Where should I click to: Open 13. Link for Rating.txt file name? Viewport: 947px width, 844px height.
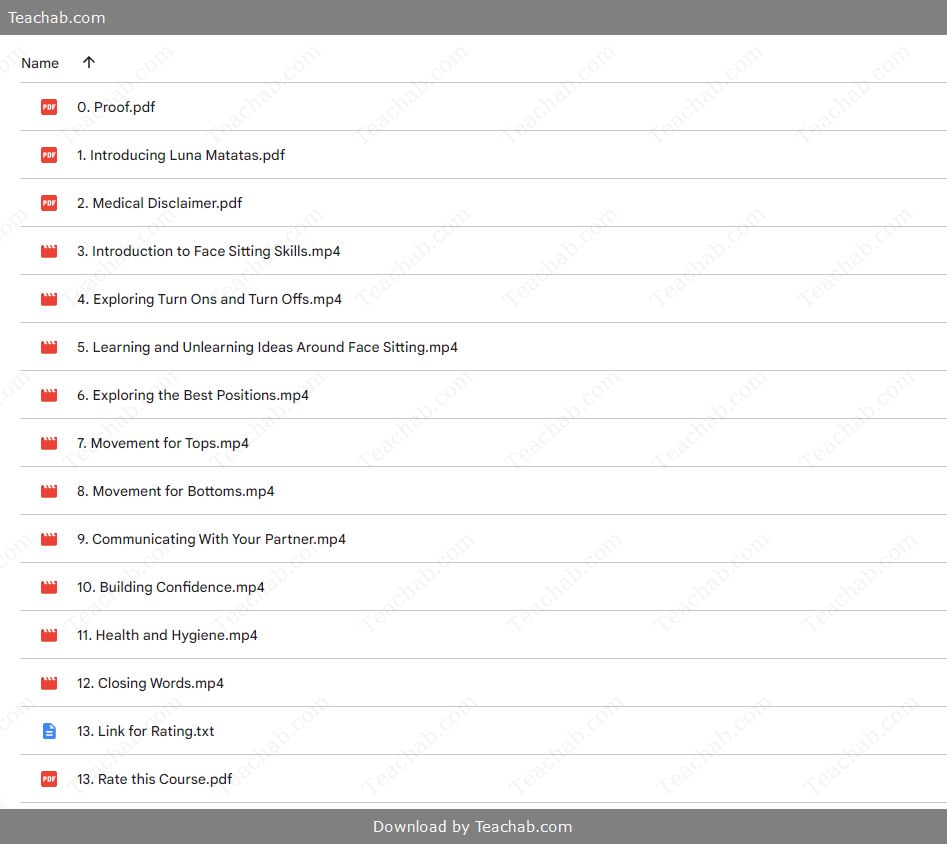[146, 731]
